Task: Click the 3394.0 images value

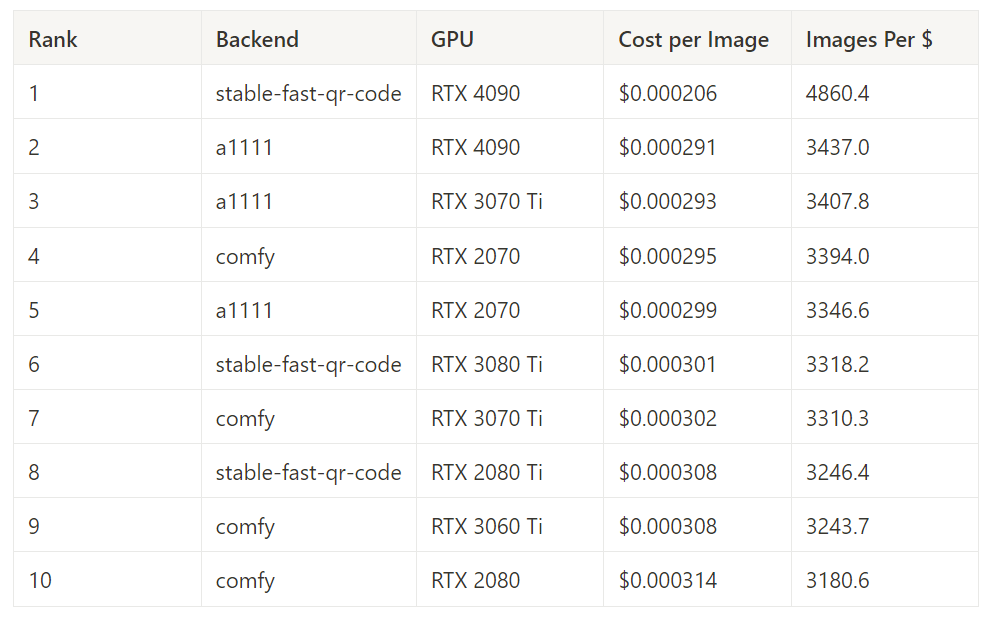Action: coord(837,256)
